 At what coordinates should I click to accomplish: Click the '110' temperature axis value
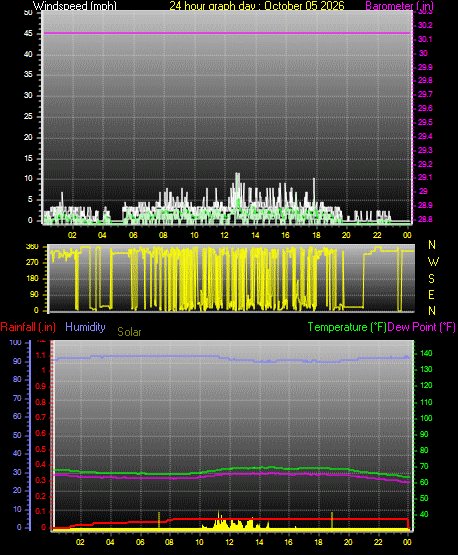tap(426, 402)
